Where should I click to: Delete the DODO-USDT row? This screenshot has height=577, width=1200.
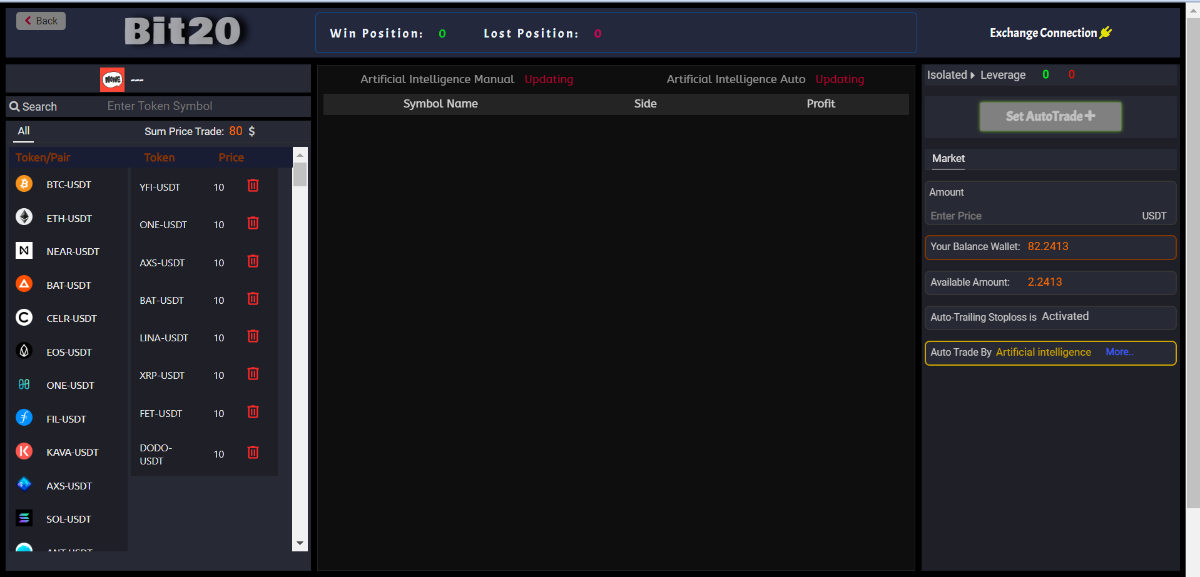pyautogui.click(x=253, y=452)
